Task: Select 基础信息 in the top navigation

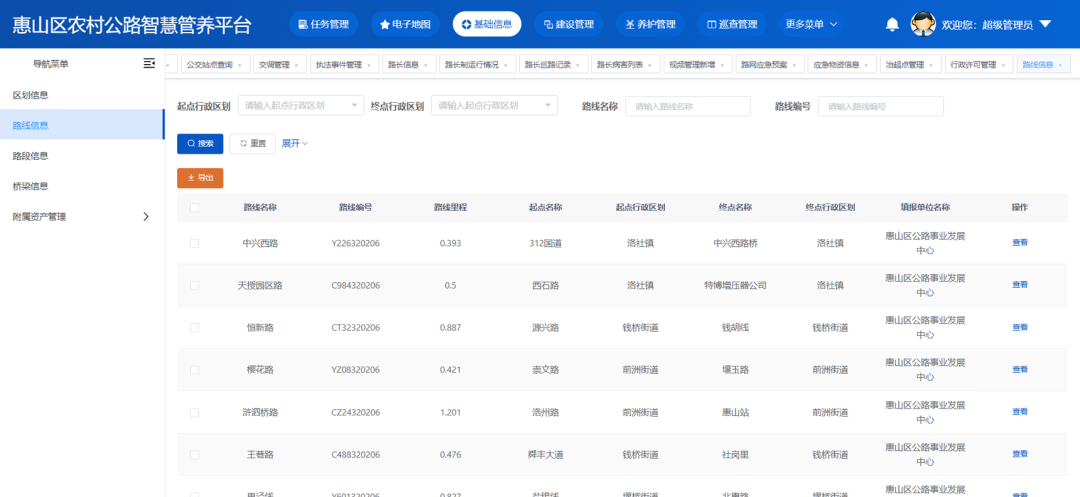Action: click(487, 24)
